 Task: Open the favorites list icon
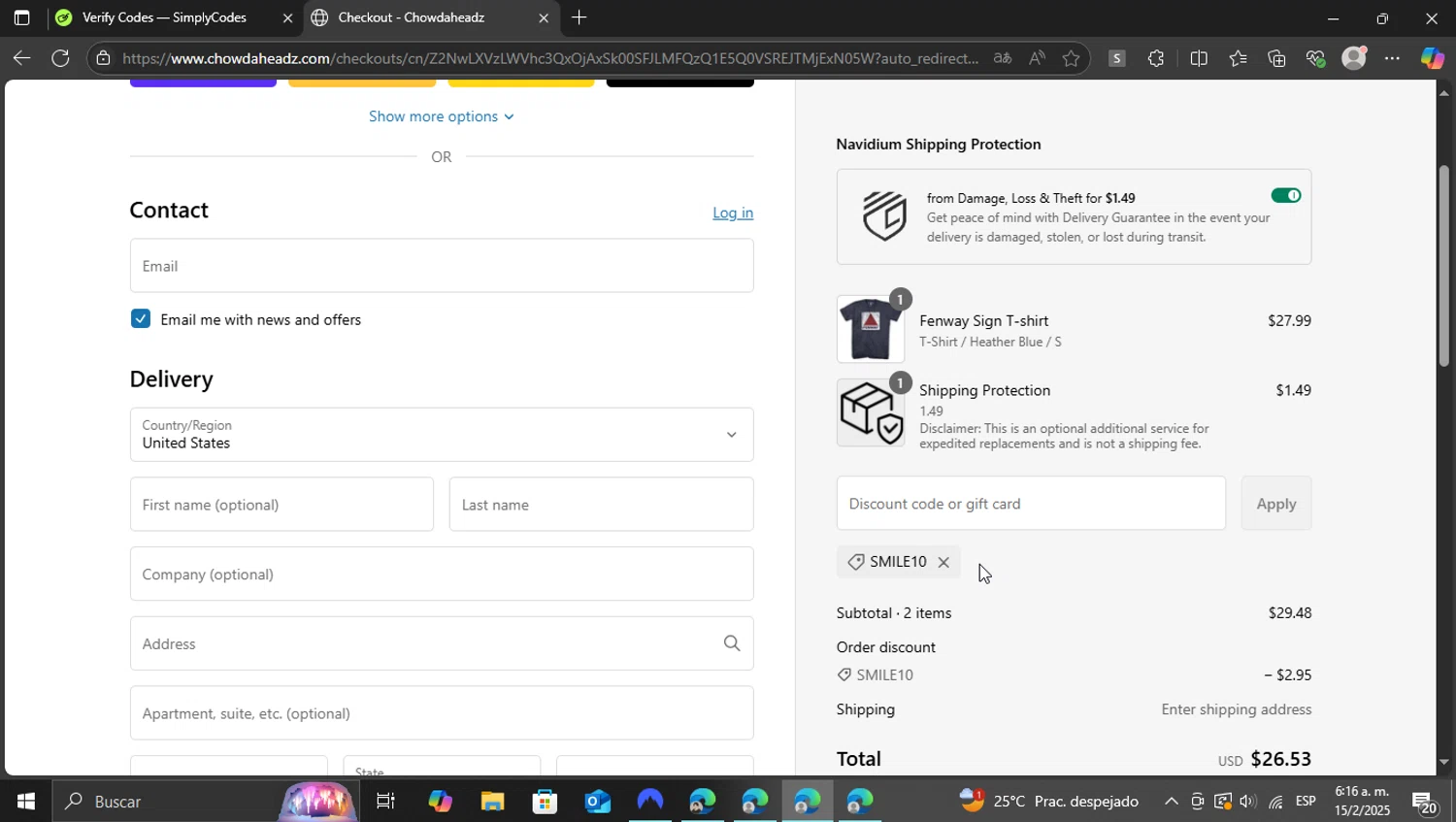point(1238,58)
